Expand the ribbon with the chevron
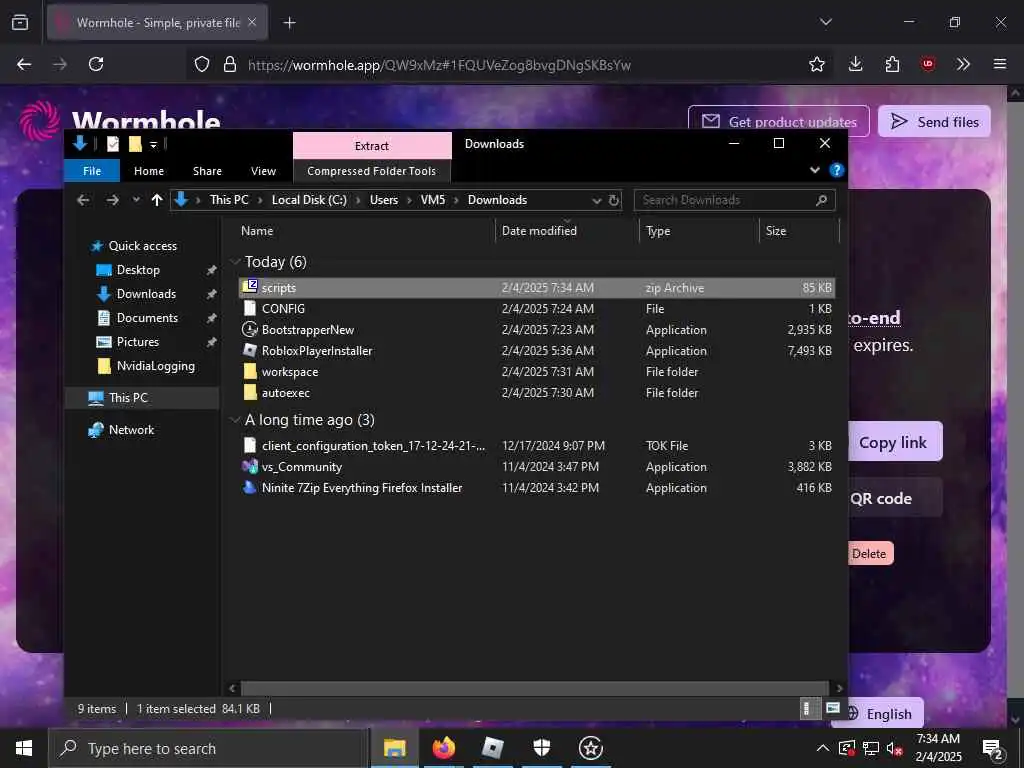1024x768 pixels. coord(814,170)
